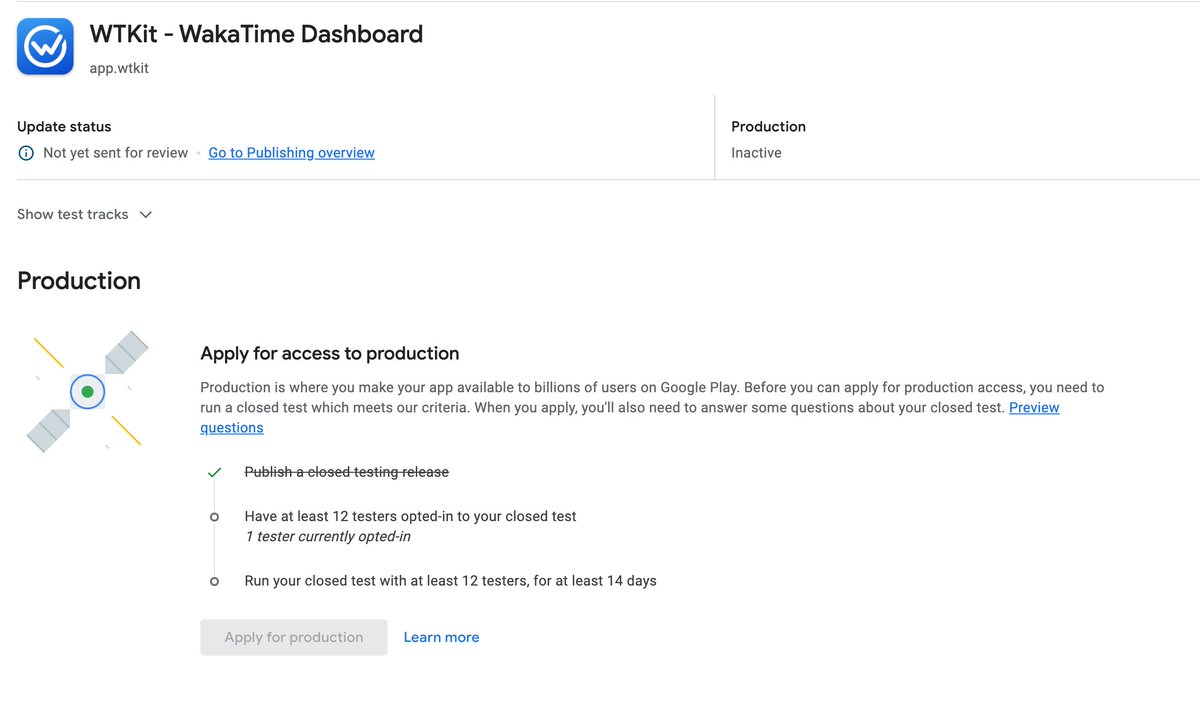The width and height of the screenshot is (1200, 721).
Task: Click the large Production section heading
Action: [x=79, y=281]
